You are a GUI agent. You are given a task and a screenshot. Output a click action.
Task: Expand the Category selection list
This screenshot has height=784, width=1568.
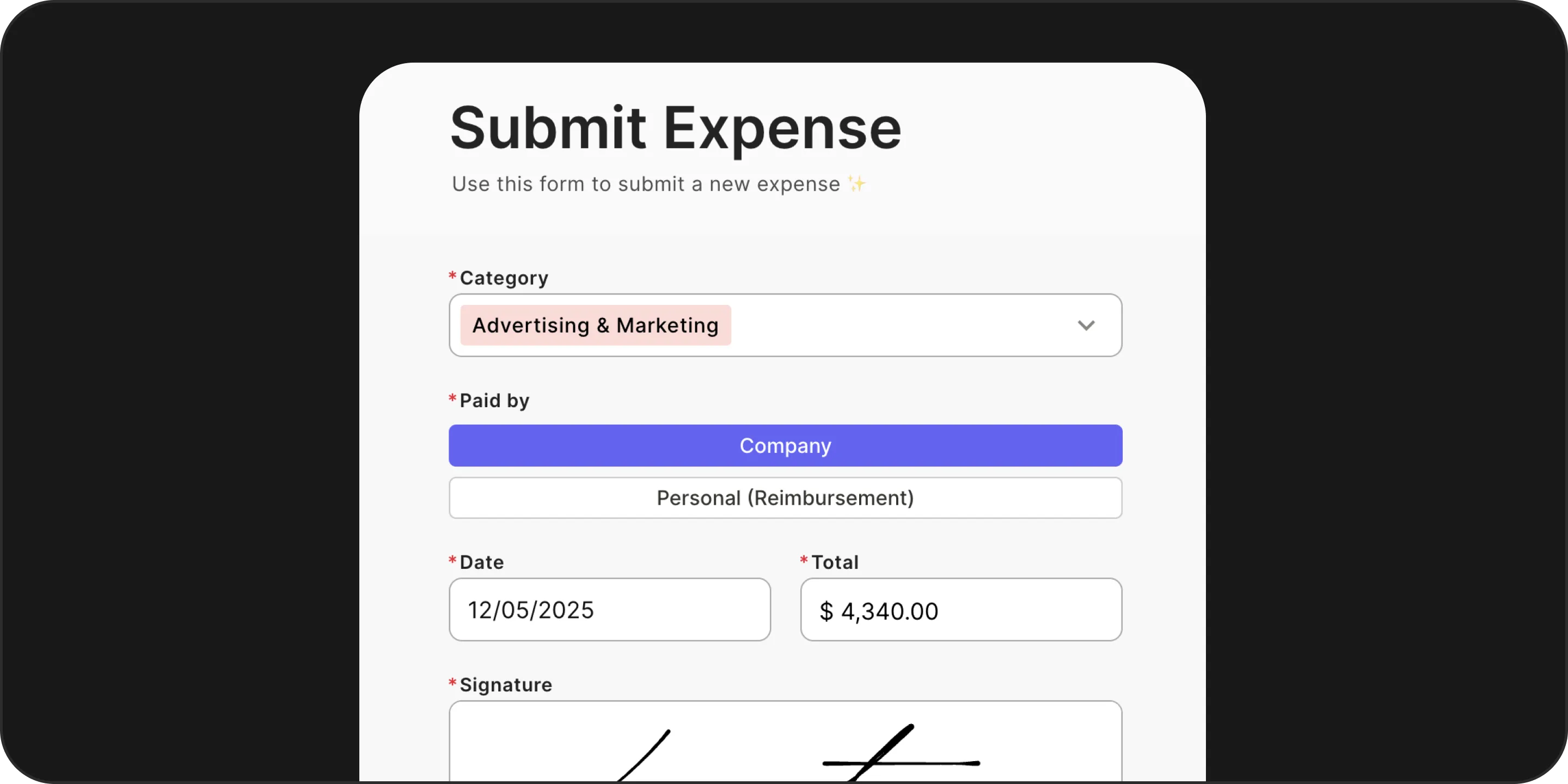point(1087,326)
